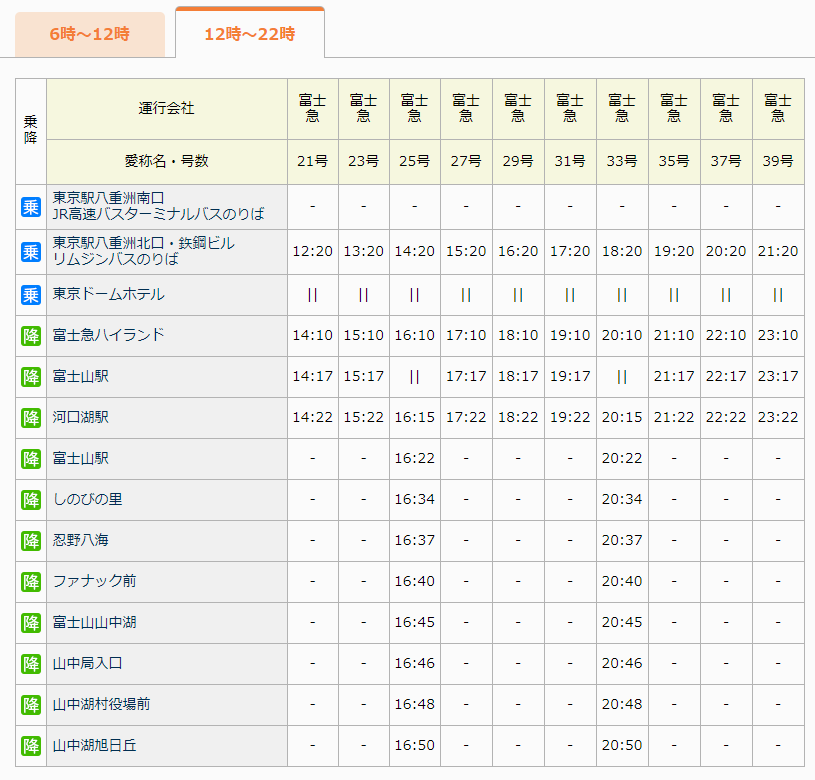Click alighting icon beside 富士山山中湖
Viewport: 815px width, 780px height.
31,623
